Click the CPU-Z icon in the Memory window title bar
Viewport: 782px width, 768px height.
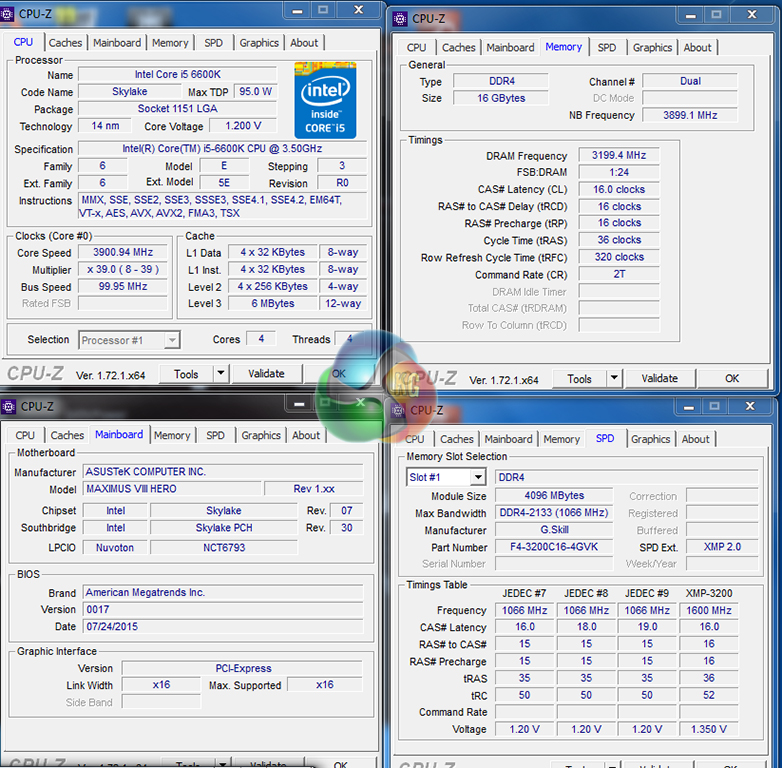pos(400,18)
